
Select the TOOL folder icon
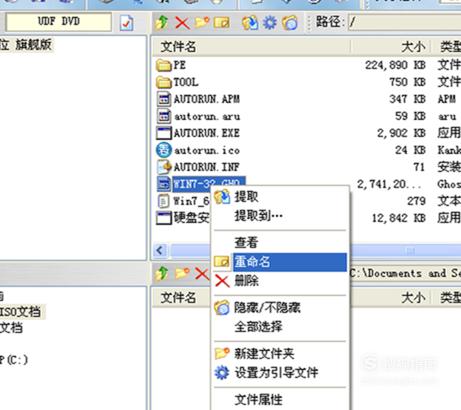point(164,82)
